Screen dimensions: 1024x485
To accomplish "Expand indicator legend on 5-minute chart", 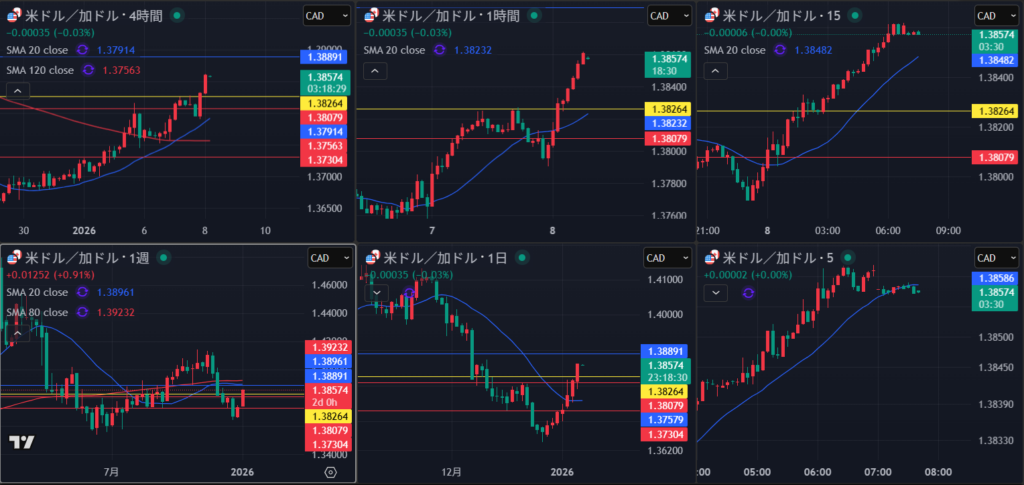I will 715,292.
